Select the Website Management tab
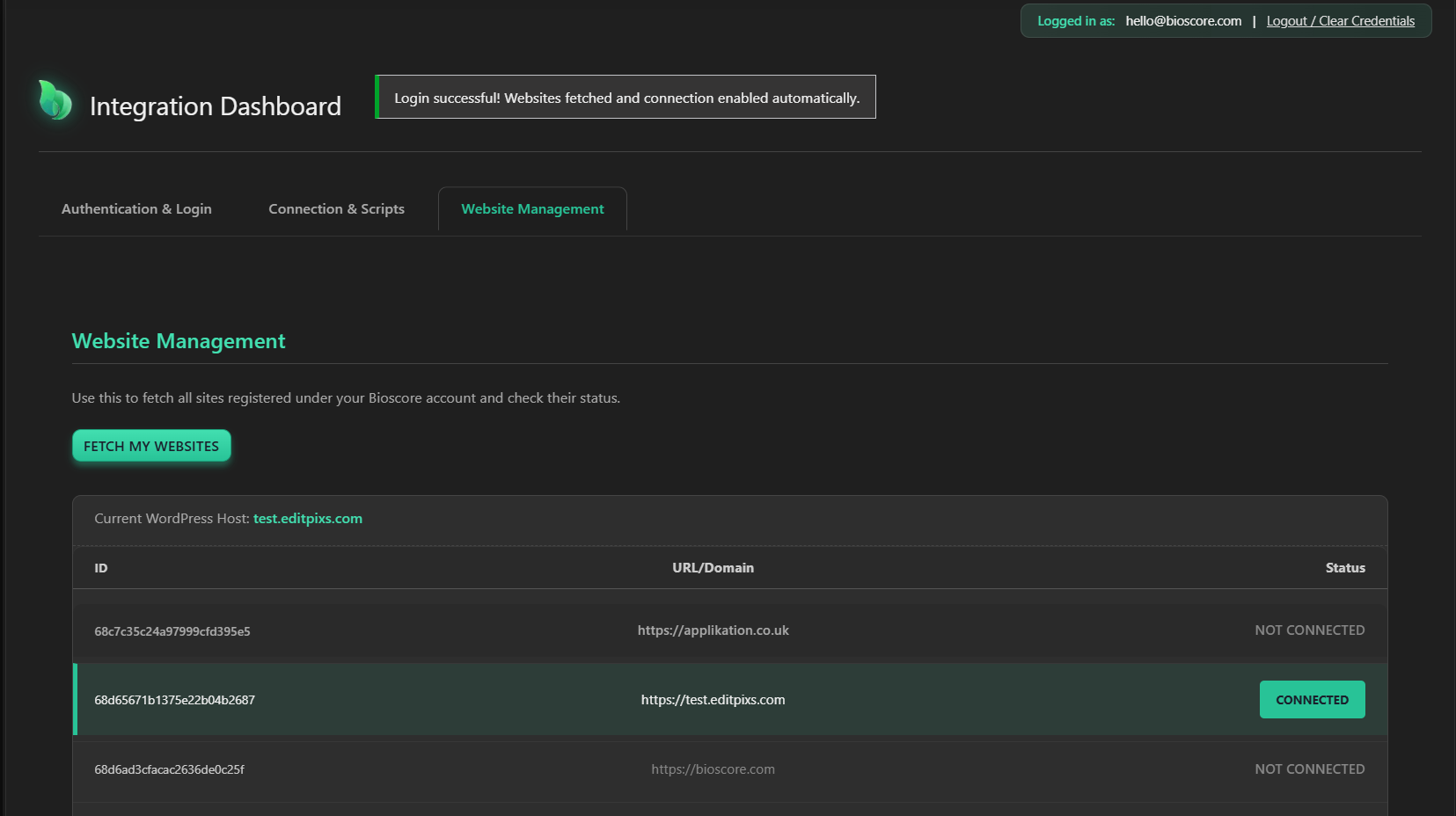The height and width of the screenshot is (816, 1456). click(532, 209)
